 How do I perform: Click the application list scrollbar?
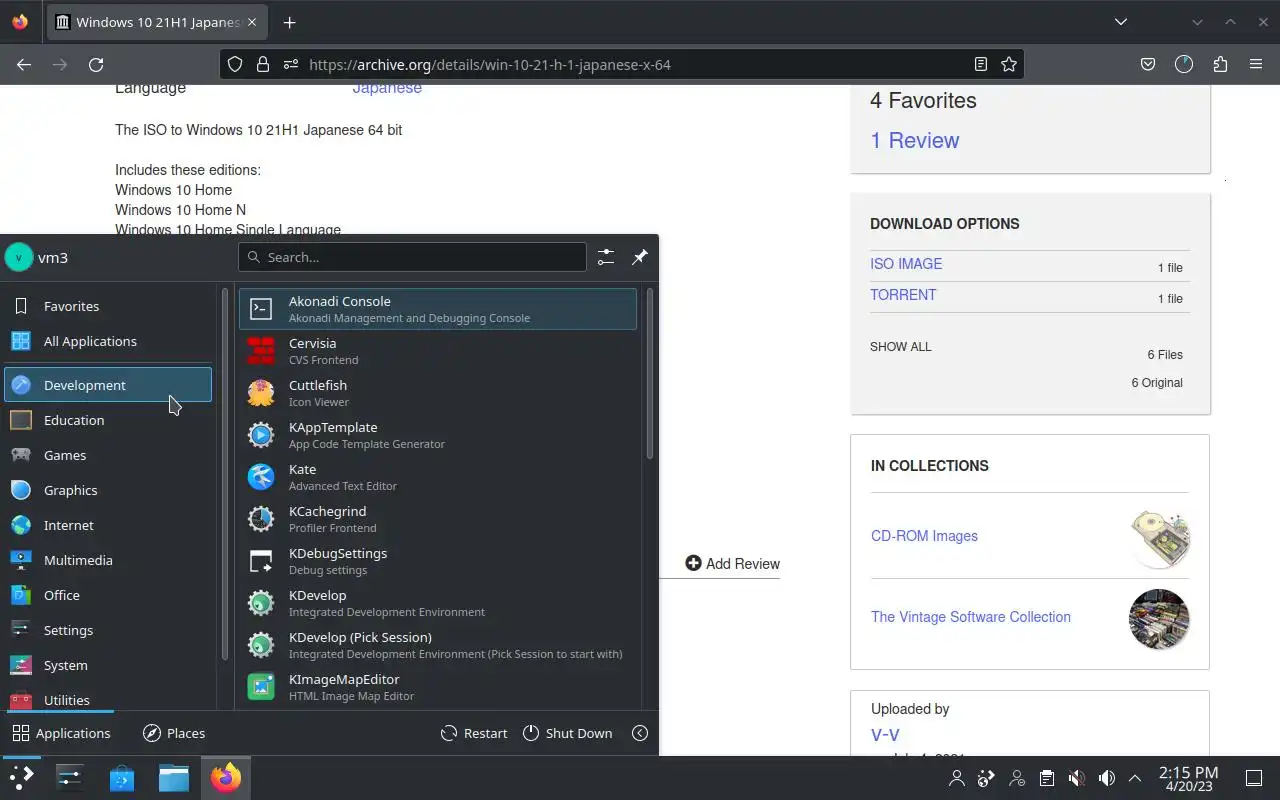(650, 375)
